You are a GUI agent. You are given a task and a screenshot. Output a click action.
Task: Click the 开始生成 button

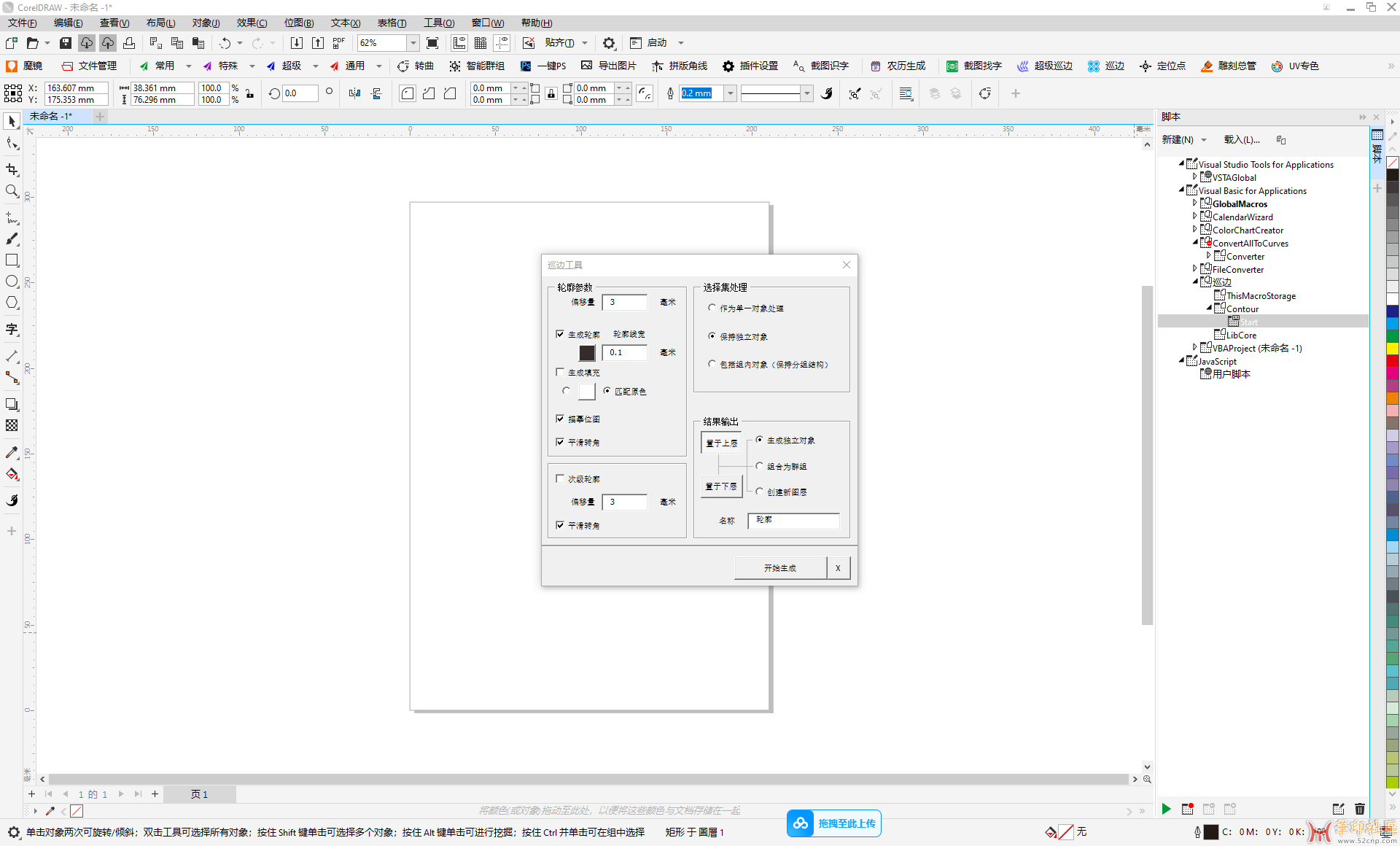coord(780,567)
